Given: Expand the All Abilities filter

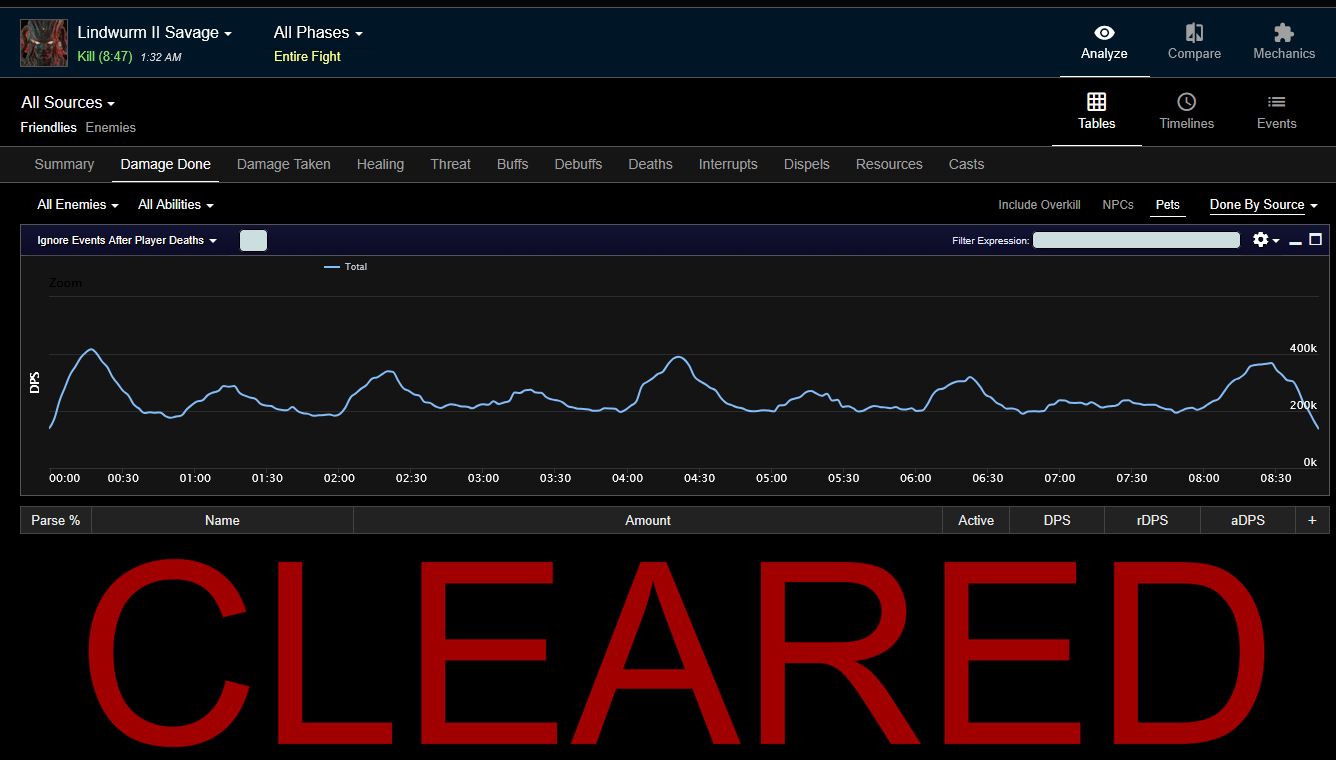Looking at the screenshot, I should tap(176, 205).
